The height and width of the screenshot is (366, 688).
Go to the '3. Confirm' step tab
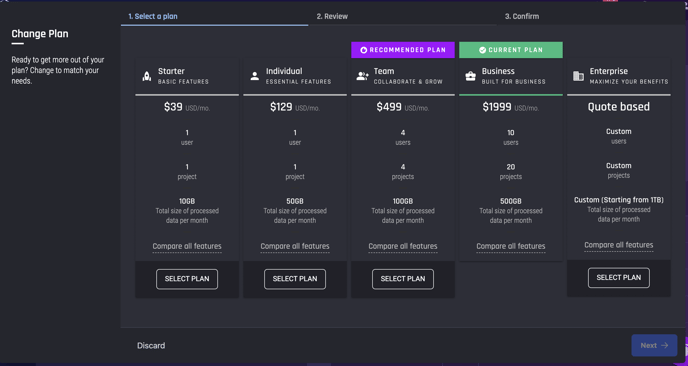(522, 16)
